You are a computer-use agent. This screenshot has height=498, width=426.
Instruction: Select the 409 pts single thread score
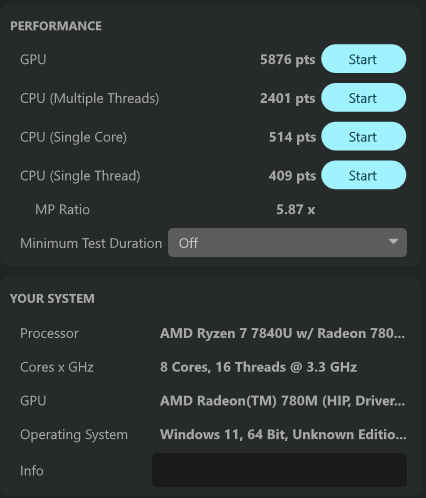coord(292,176)
